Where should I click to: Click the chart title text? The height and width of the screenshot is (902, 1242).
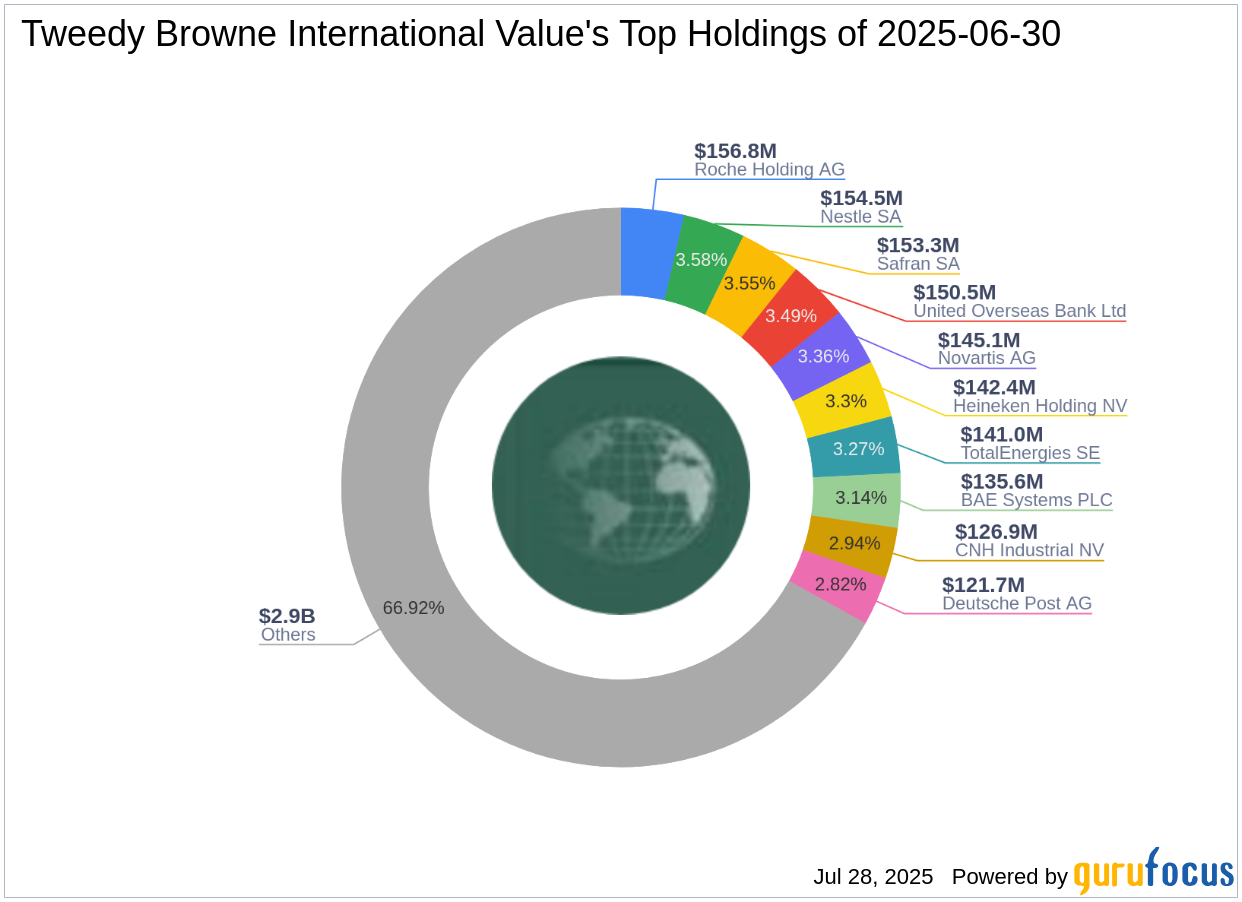[542, 34]
